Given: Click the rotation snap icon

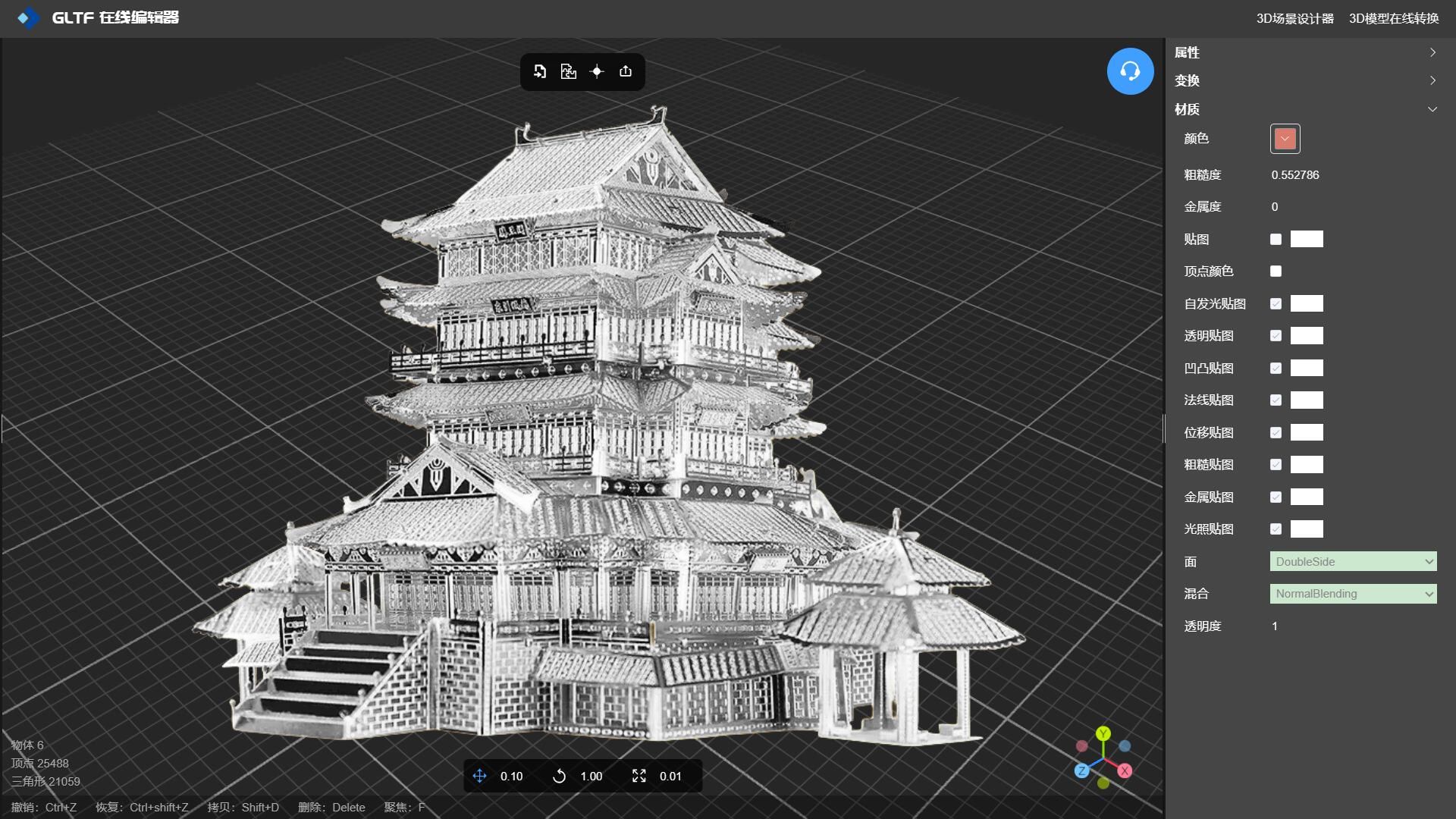Looking at the screenshot, I should tap(560, 776).
